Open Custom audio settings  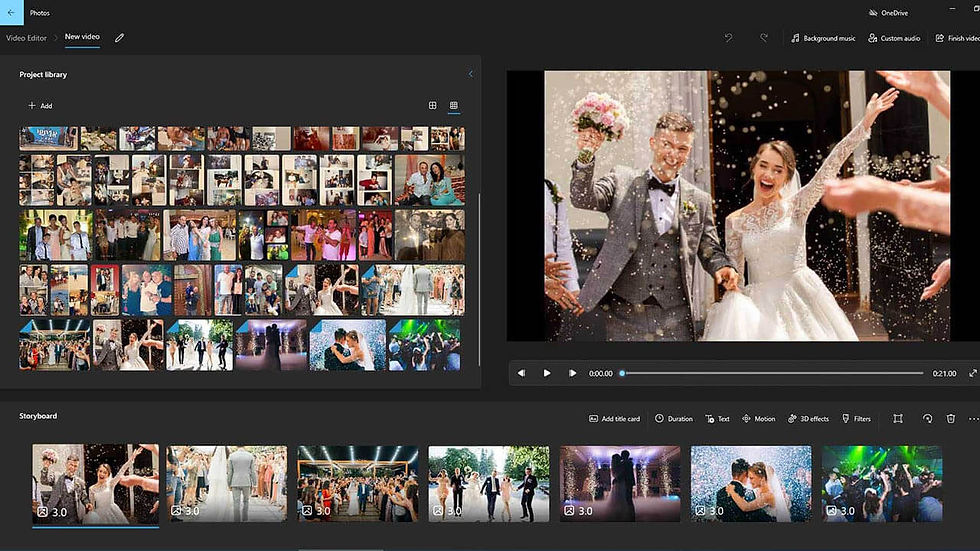[894, 38]
